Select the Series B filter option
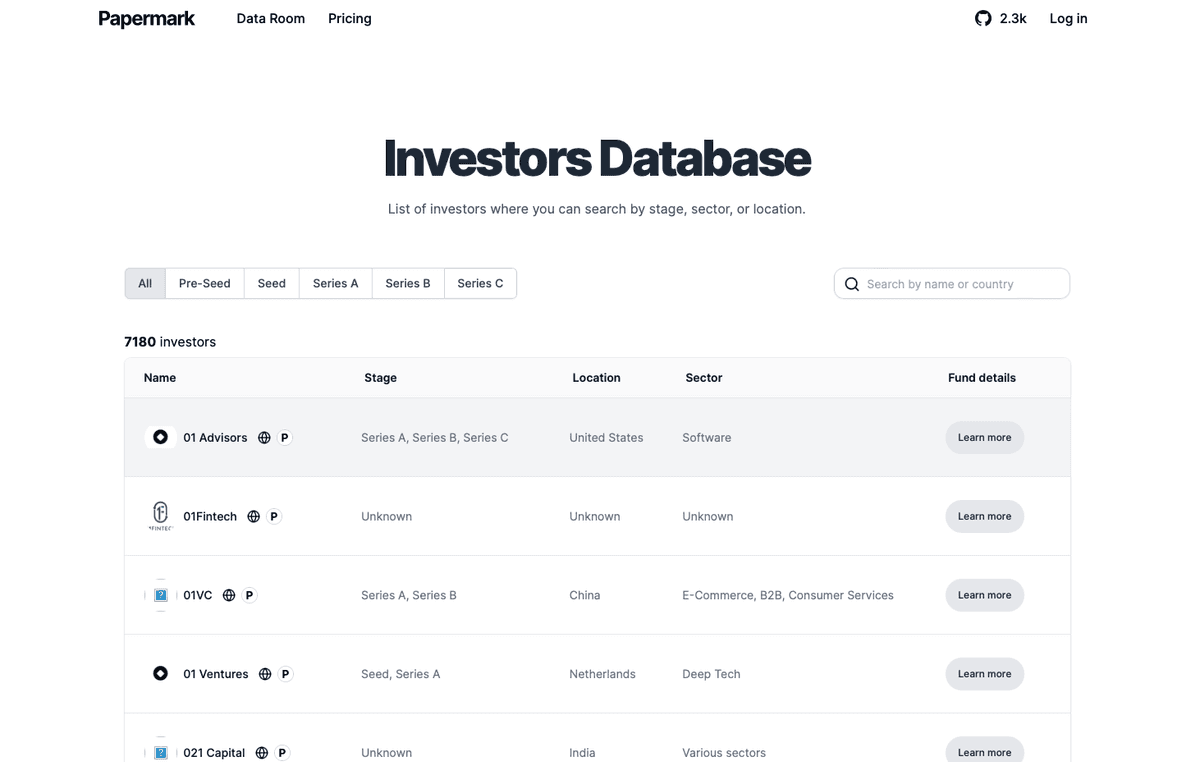The height and width of the screenshot is (762, 1200). click(407, 283)
